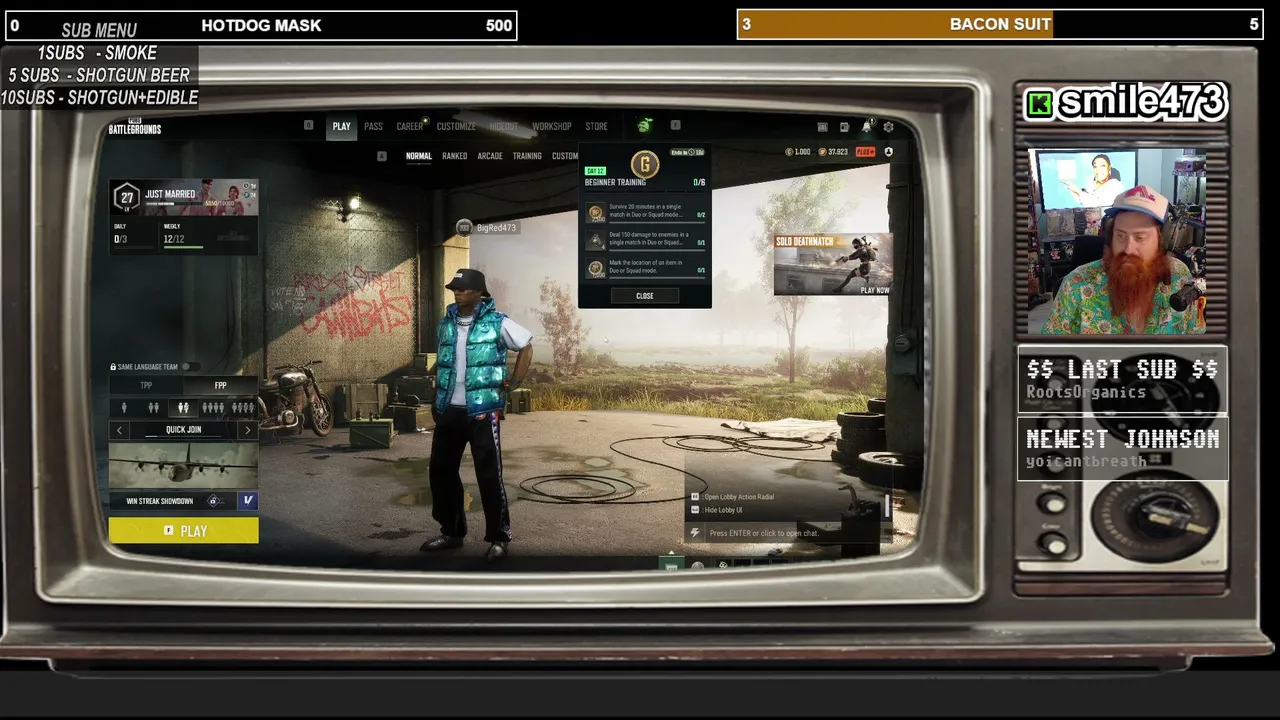
Task: Open the HIDEOUT tab
Action: click(504, 127)
